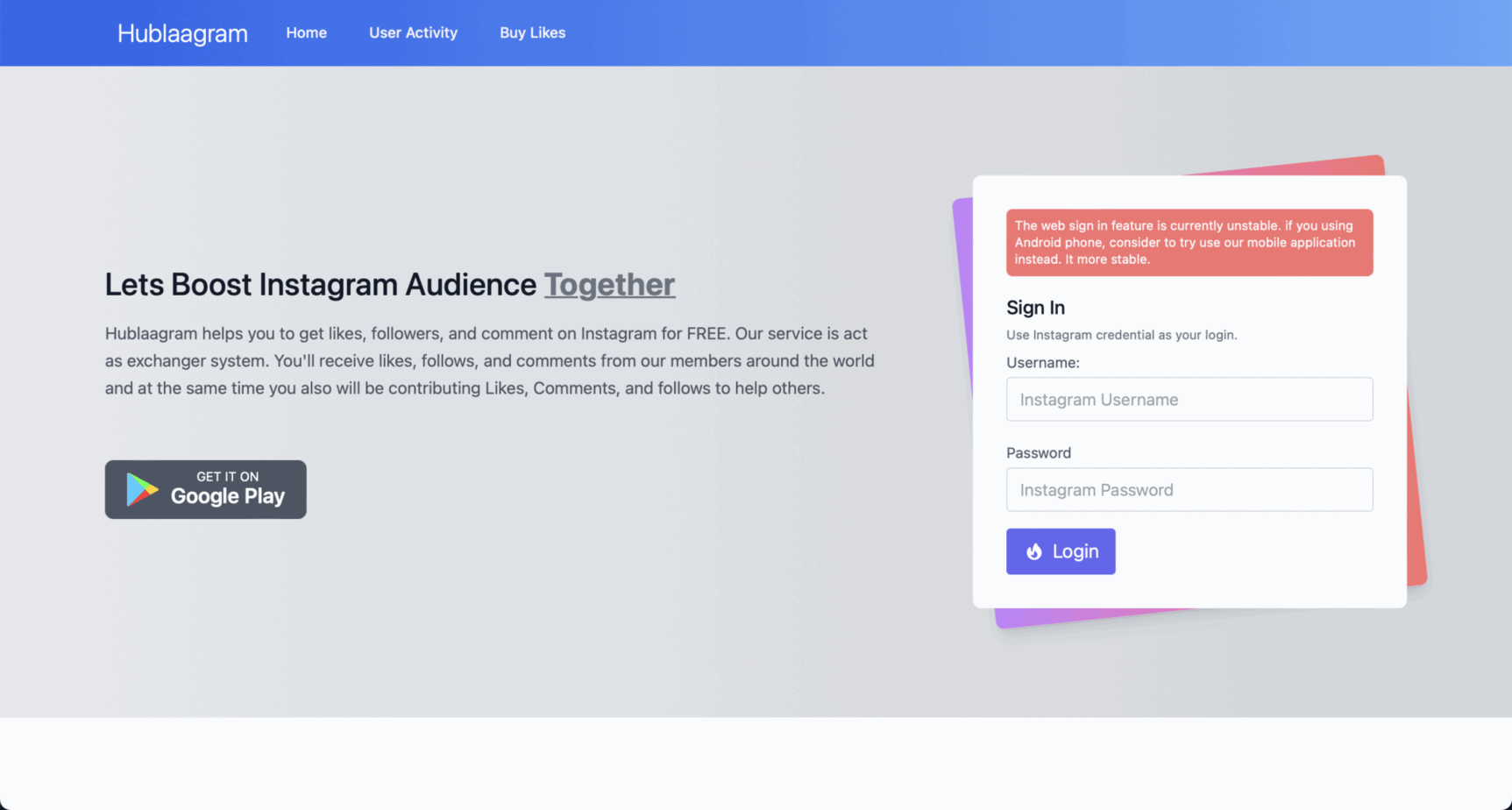
Task: Go to the Home nav item
Action: coord(306,33)
